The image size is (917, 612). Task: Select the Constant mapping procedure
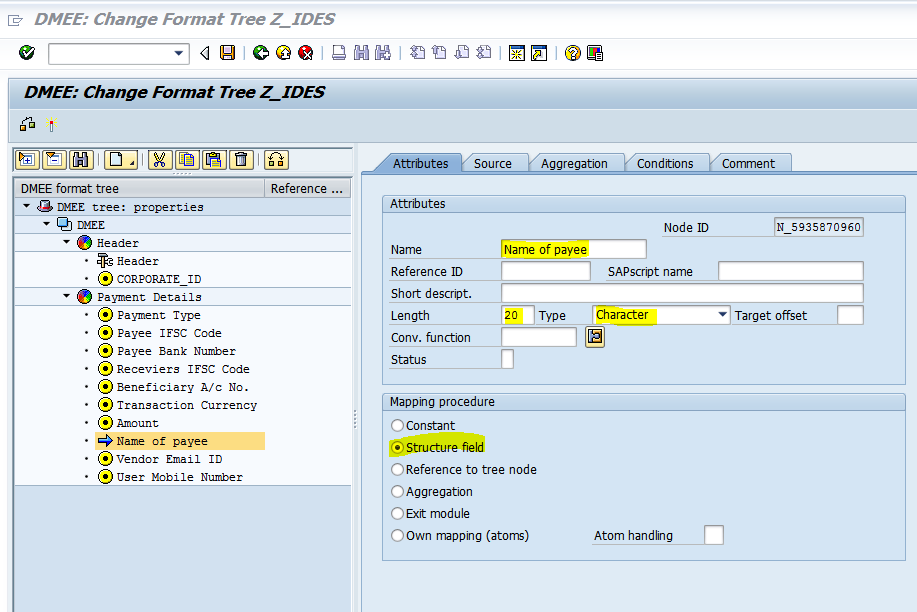click(398, 426)
